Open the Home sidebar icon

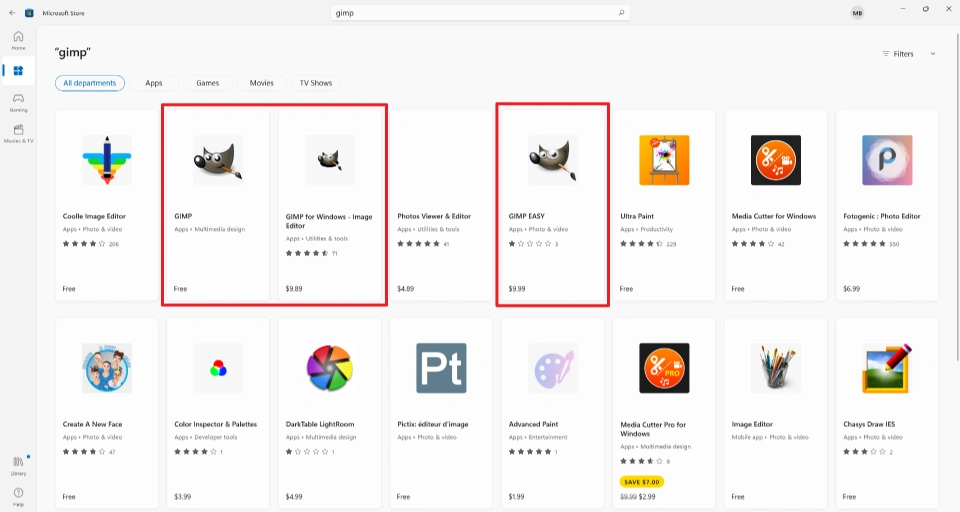18,40
